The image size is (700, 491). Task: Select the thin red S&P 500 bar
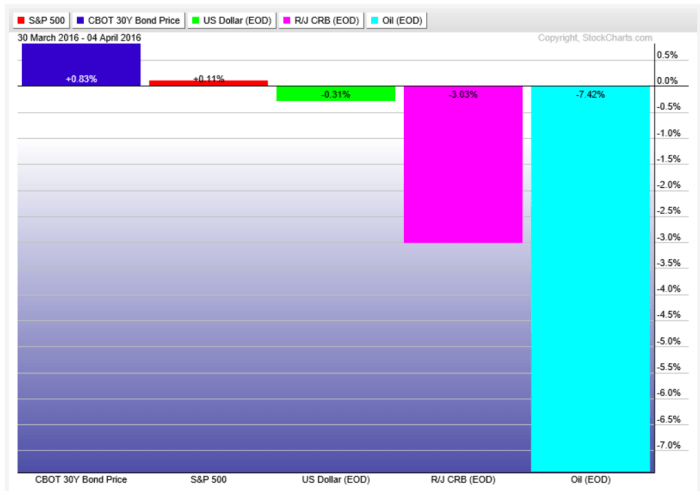(208, 83)
